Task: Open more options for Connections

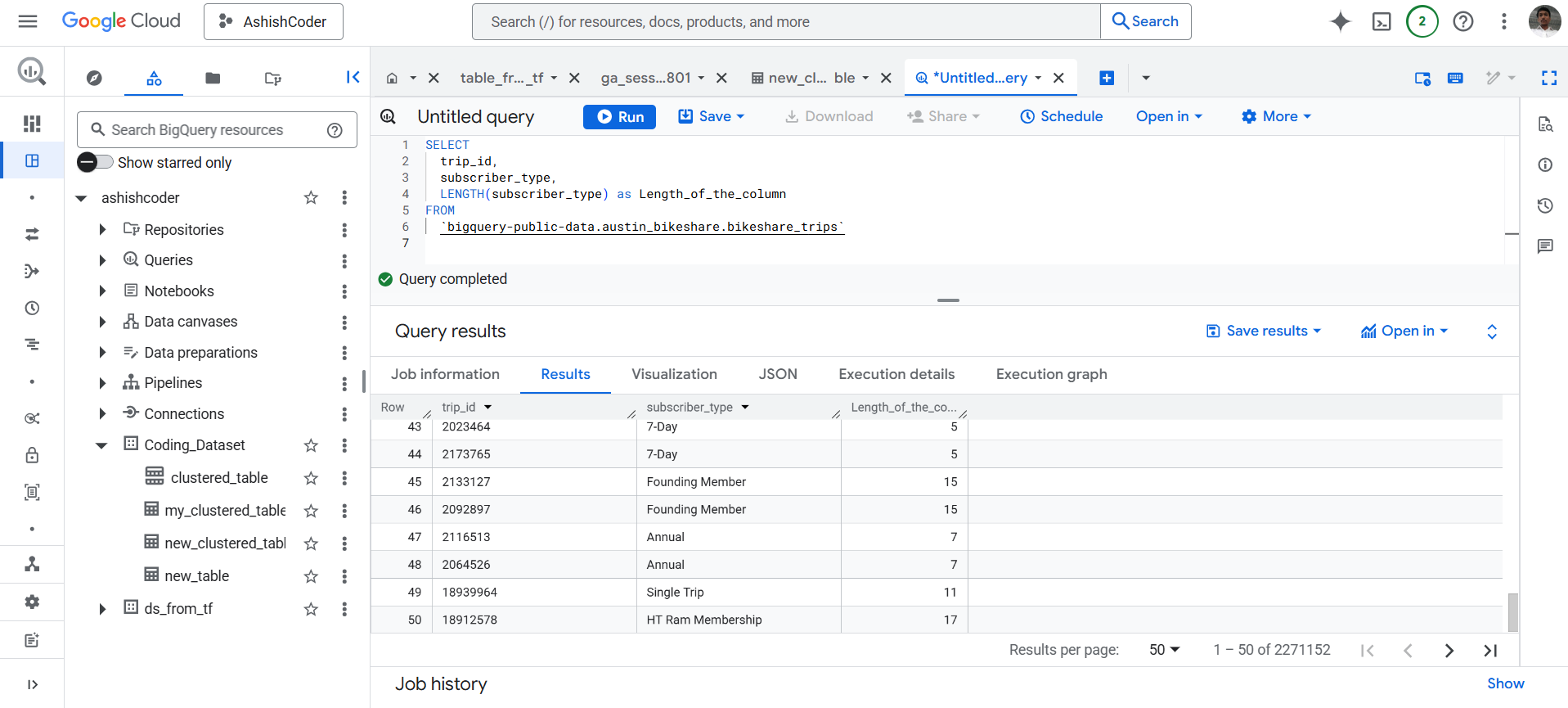Action: coord(344,414)
